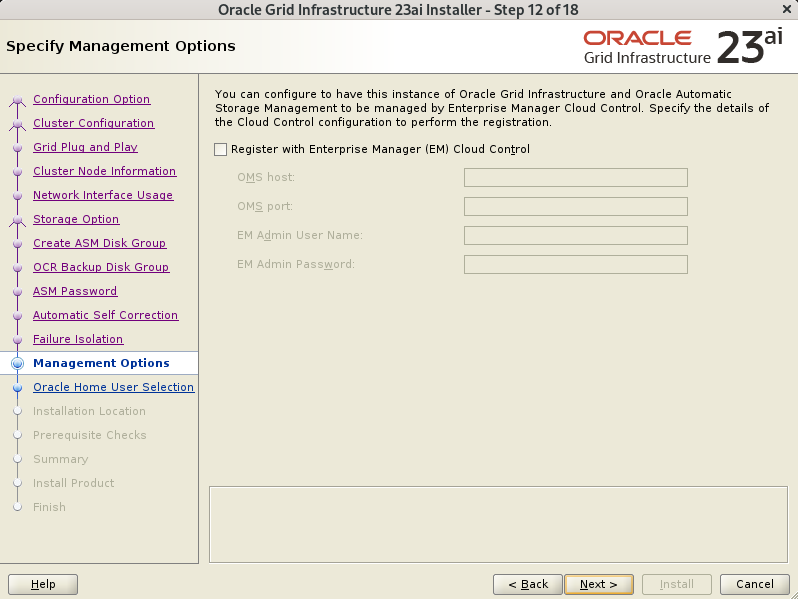Screen dimensions: 798x599
Task: Click the Cluster Configuration step marker icon
Action: (17, 124)
